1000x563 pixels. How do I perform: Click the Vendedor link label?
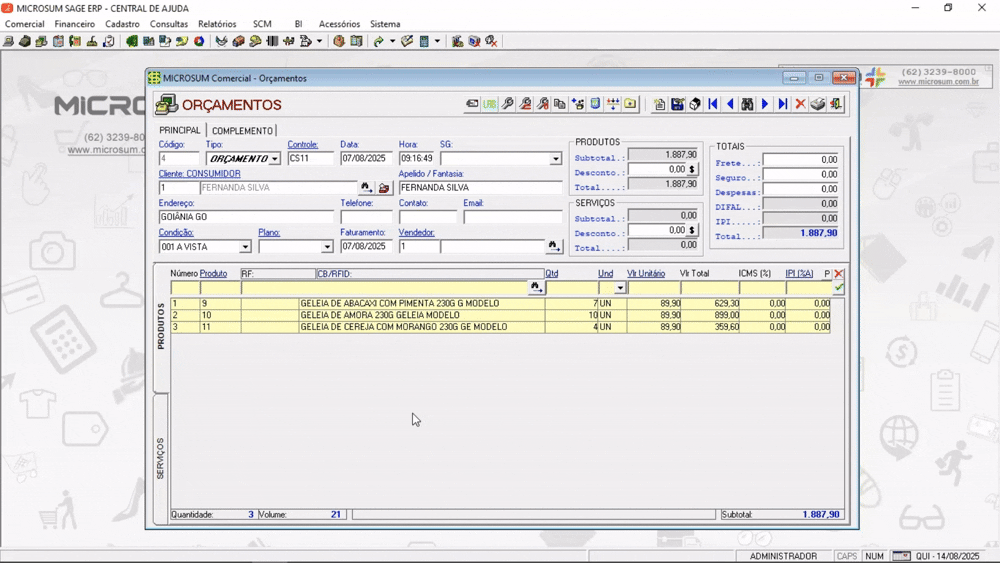(x=416, y=233)
